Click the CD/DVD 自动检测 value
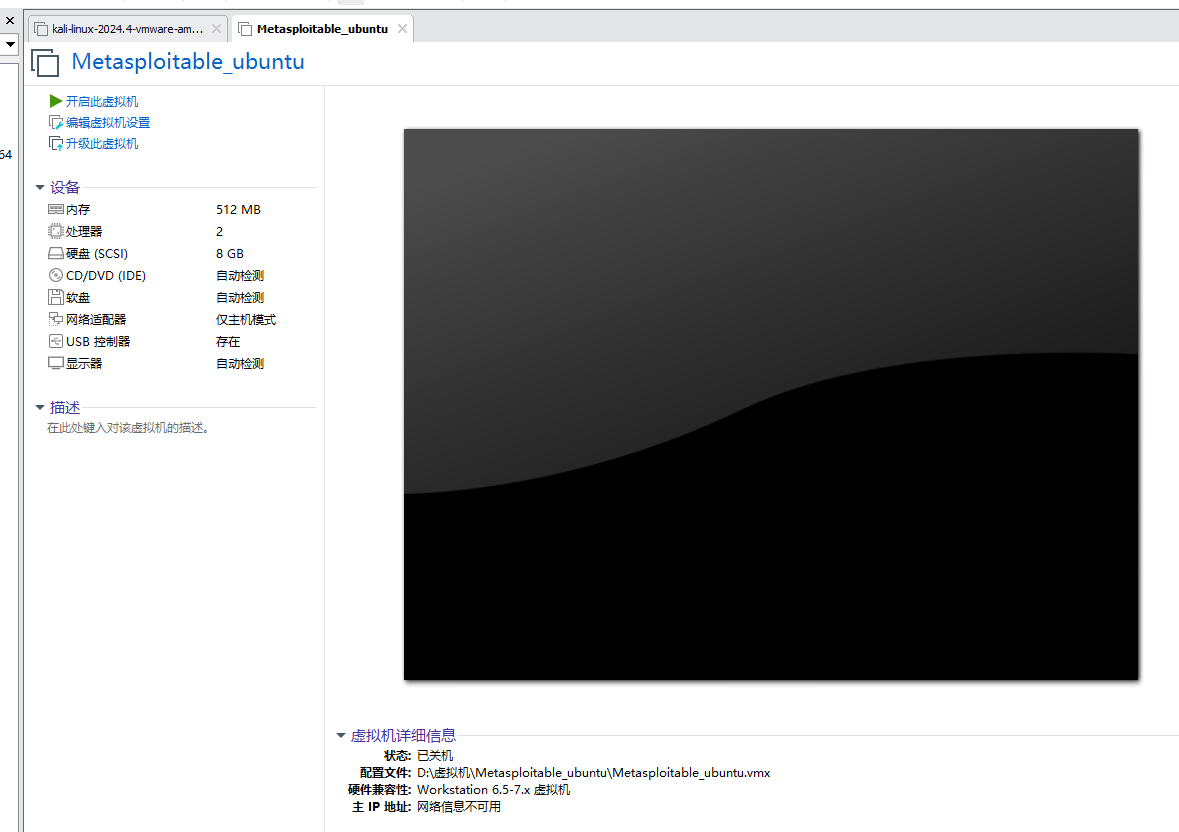This screenshot has width=1179, height=832. tap(240, 275)
